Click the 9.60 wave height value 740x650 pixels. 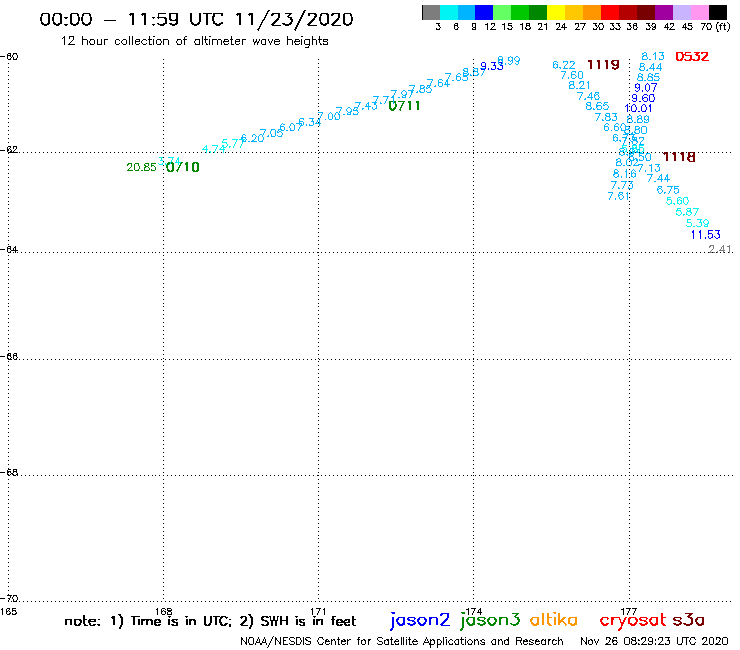click(x=643, y=98)
